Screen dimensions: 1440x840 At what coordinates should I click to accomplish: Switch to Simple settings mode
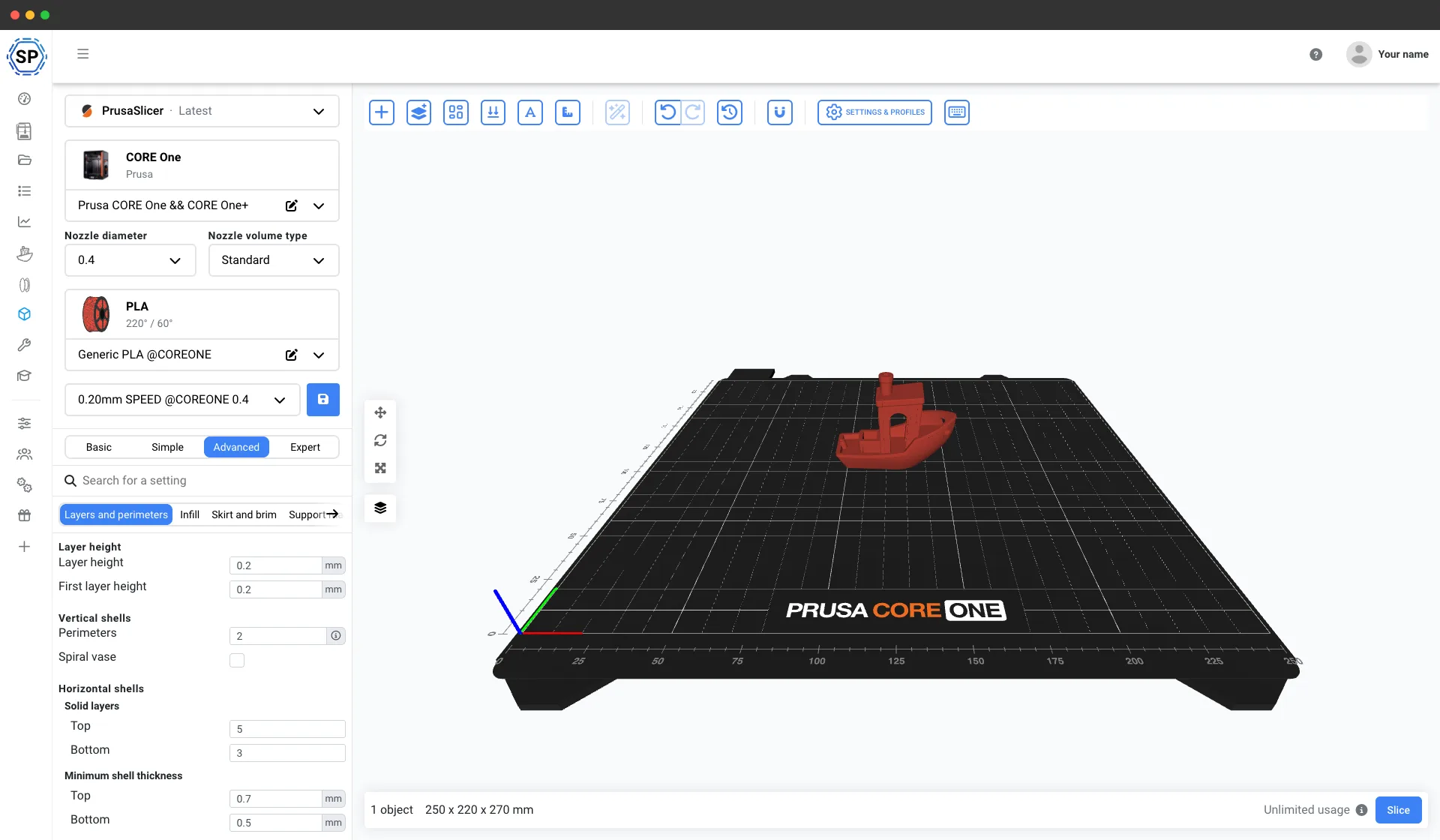pyautogui.click(x=167, y=447)
